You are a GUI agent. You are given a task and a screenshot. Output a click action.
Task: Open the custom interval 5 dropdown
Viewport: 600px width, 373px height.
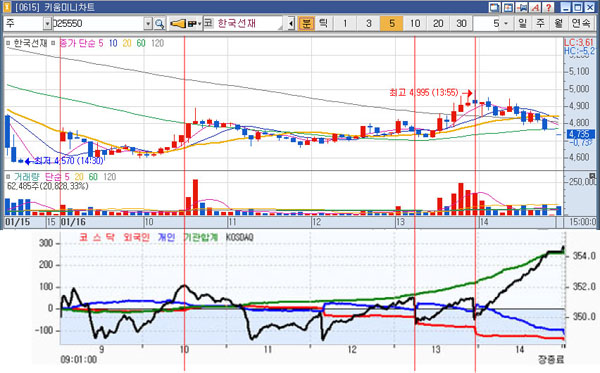click(x=506, y=24)
